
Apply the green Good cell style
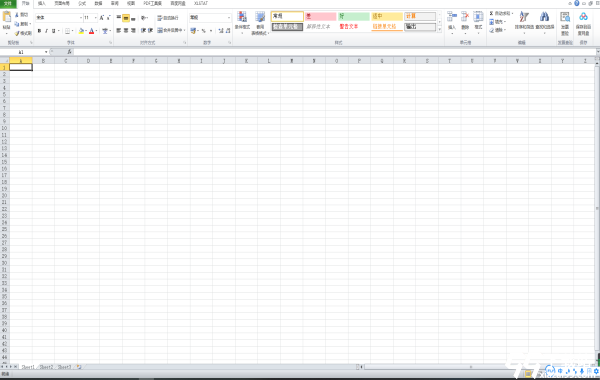[x=354, y=16]
